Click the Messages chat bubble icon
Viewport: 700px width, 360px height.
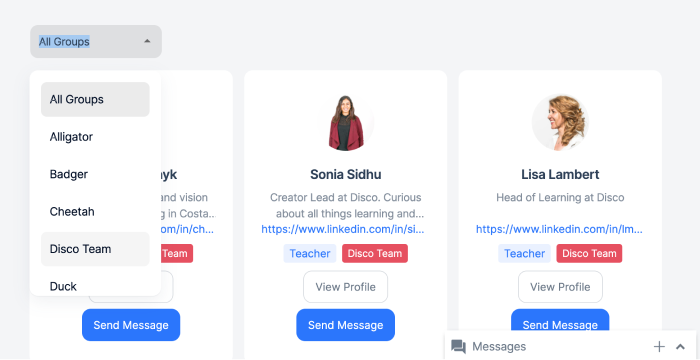click(458, 347)
